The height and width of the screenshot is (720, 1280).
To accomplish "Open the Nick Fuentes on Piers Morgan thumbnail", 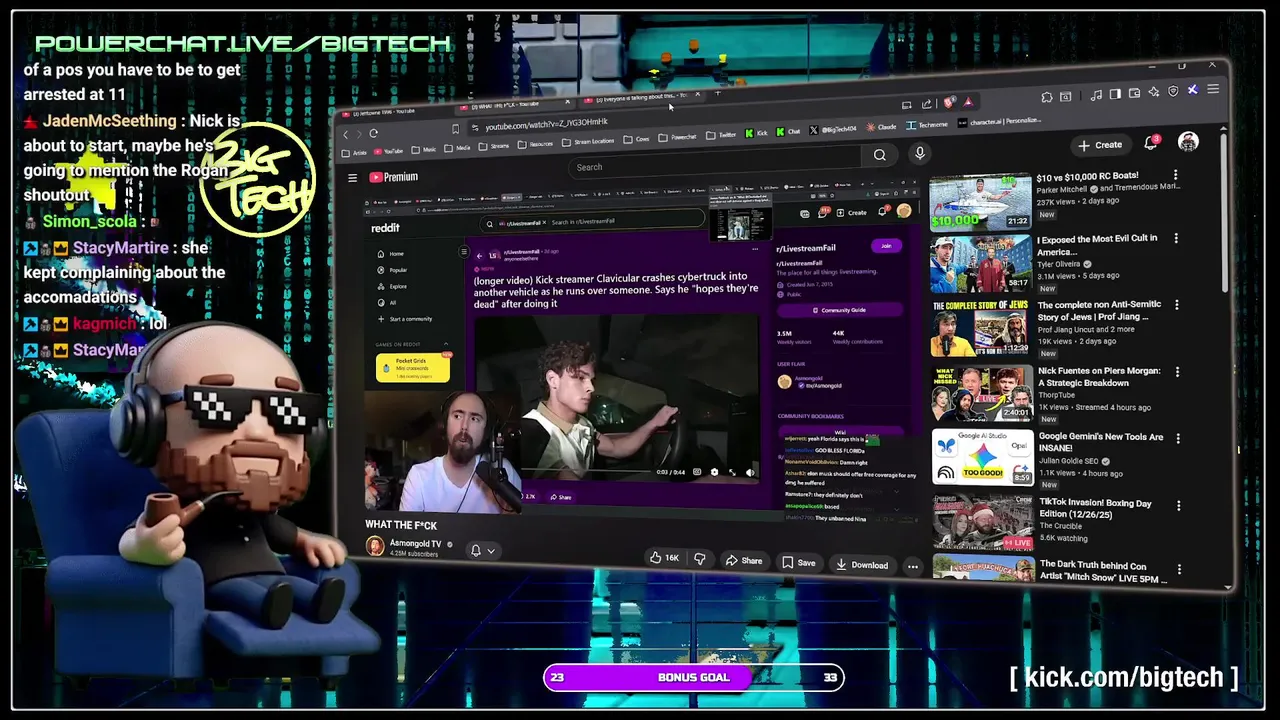I will pos(982,394).
